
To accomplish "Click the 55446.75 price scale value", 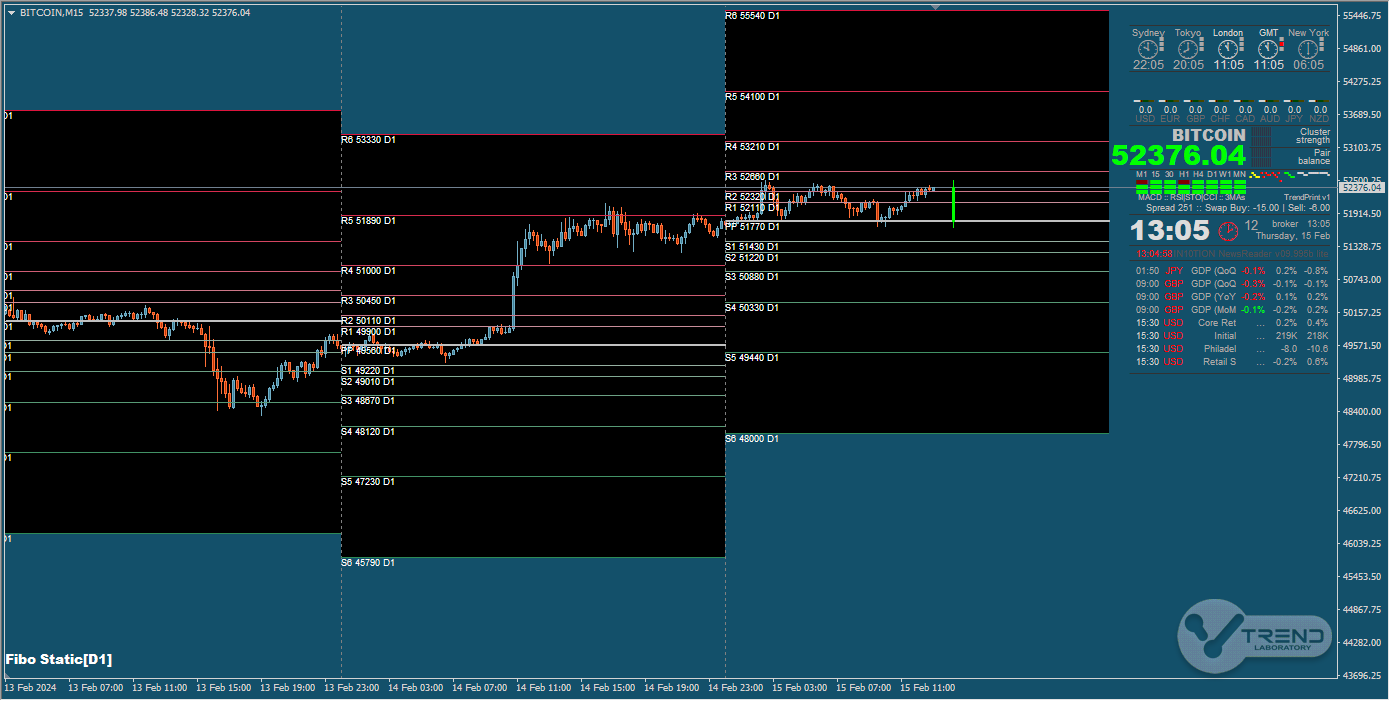I will [1363, 16].
